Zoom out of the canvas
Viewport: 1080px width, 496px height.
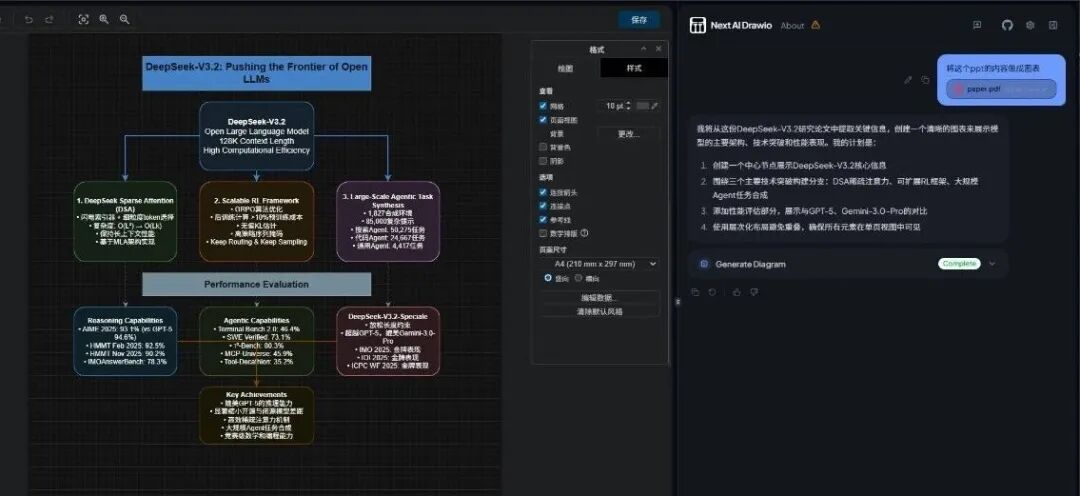tap(125, 19)
